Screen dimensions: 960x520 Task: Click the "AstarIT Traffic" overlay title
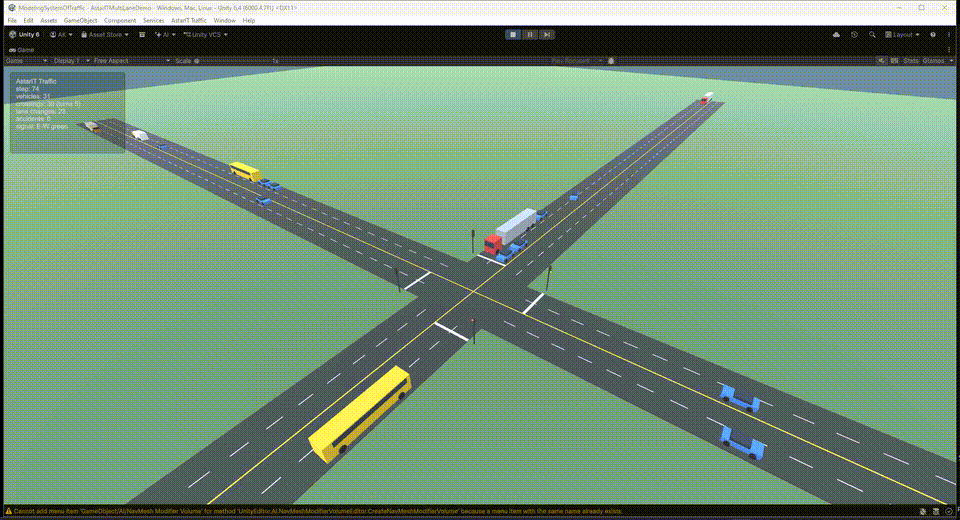[x=36, y=81]
